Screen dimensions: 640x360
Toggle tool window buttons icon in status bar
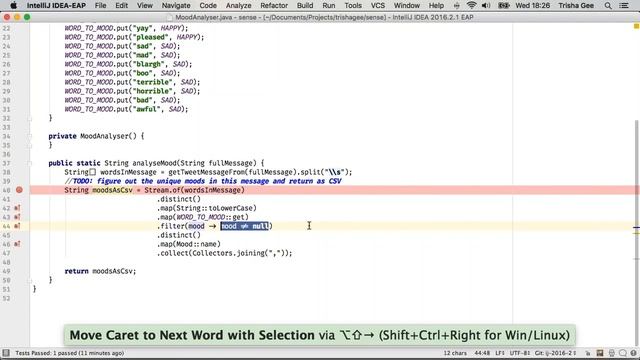[6, 353]
